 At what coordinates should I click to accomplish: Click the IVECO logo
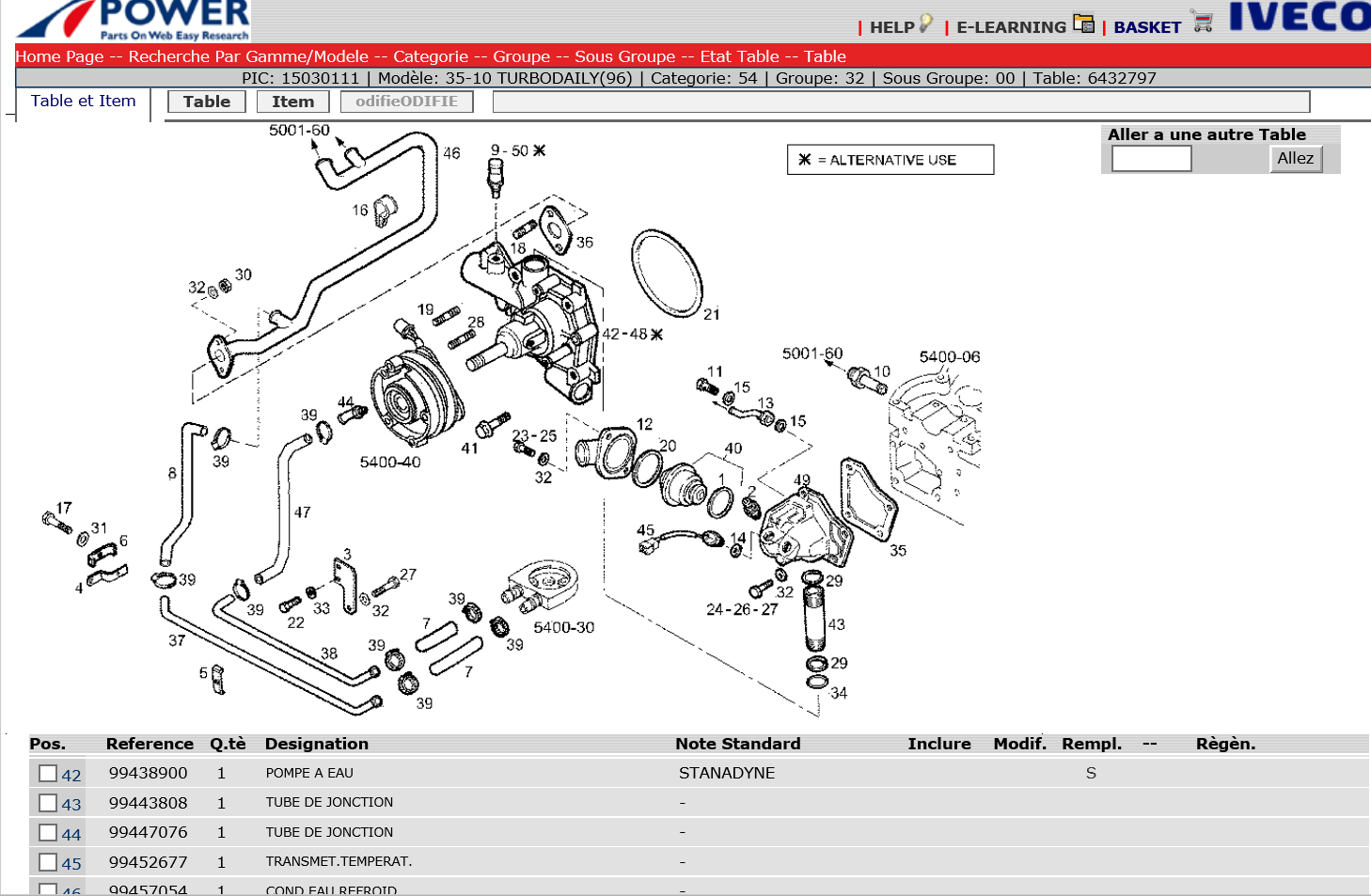click(1300, 18)
